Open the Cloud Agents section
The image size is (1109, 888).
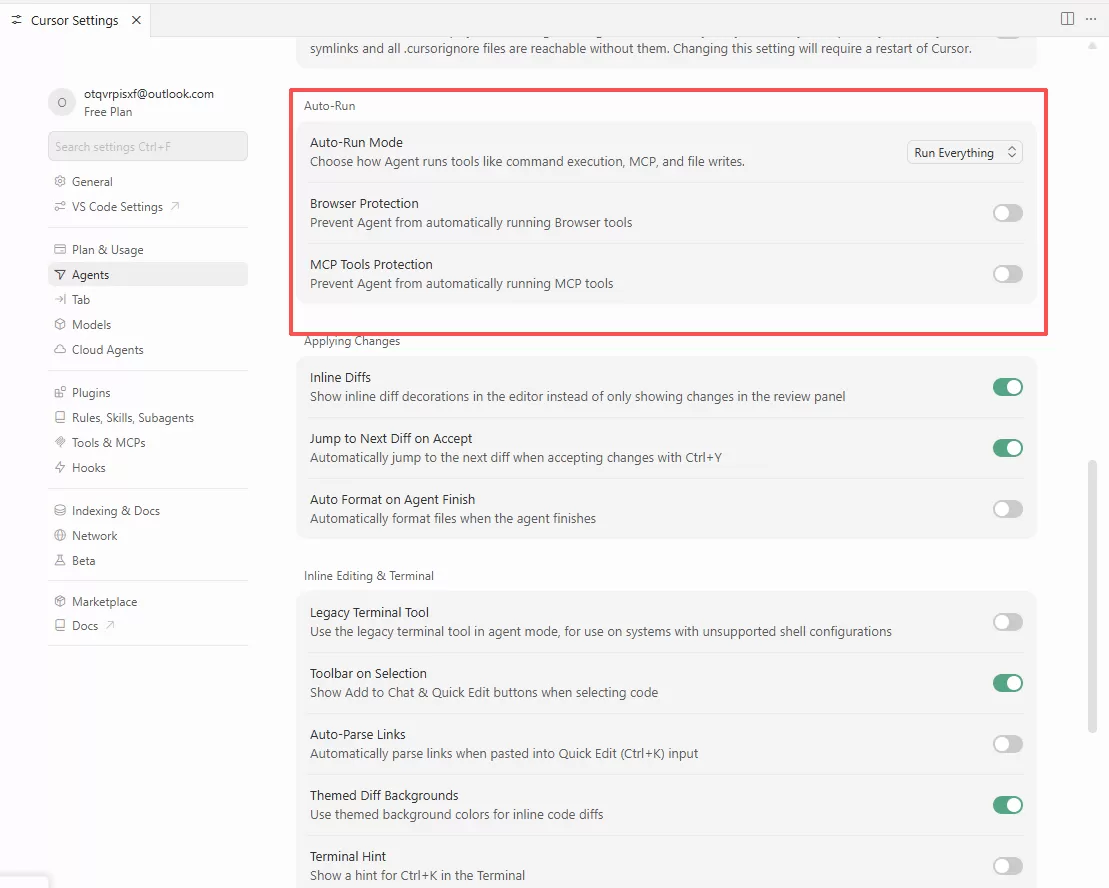tap(148, 349)
